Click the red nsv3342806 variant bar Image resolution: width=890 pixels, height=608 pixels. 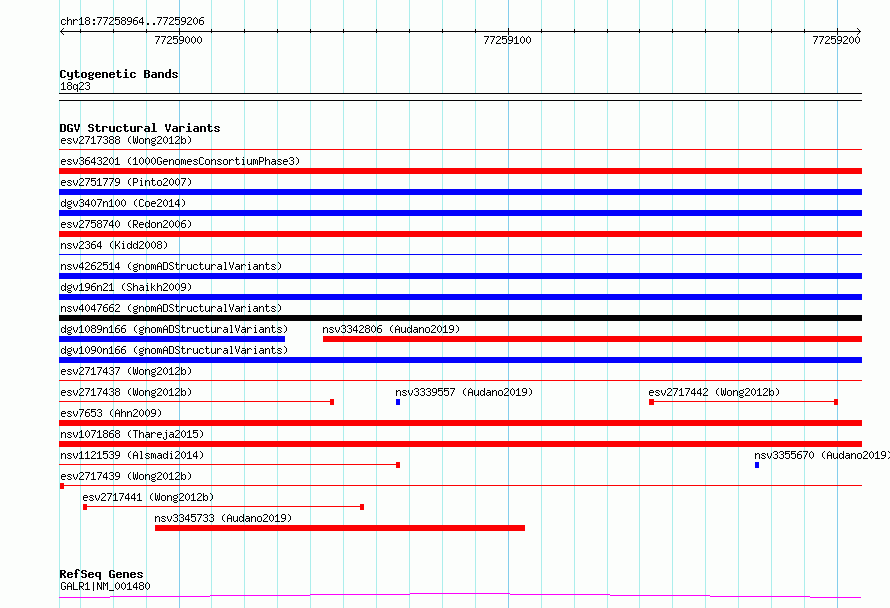[593, 339]
